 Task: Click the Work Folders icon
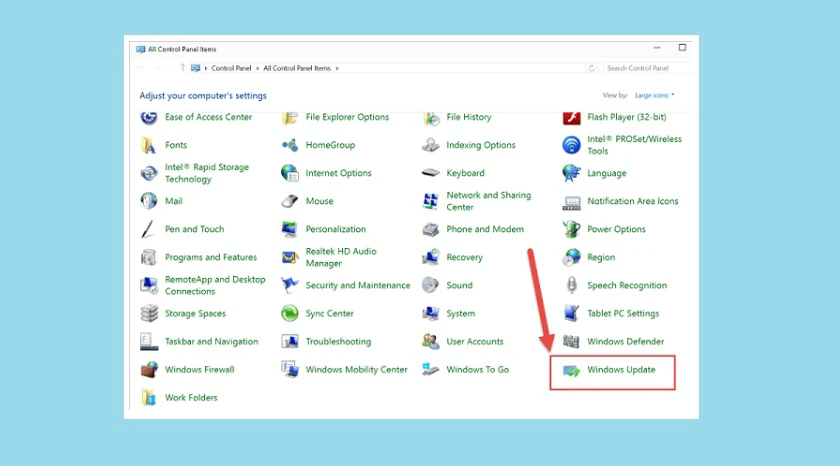pos(148,397)
